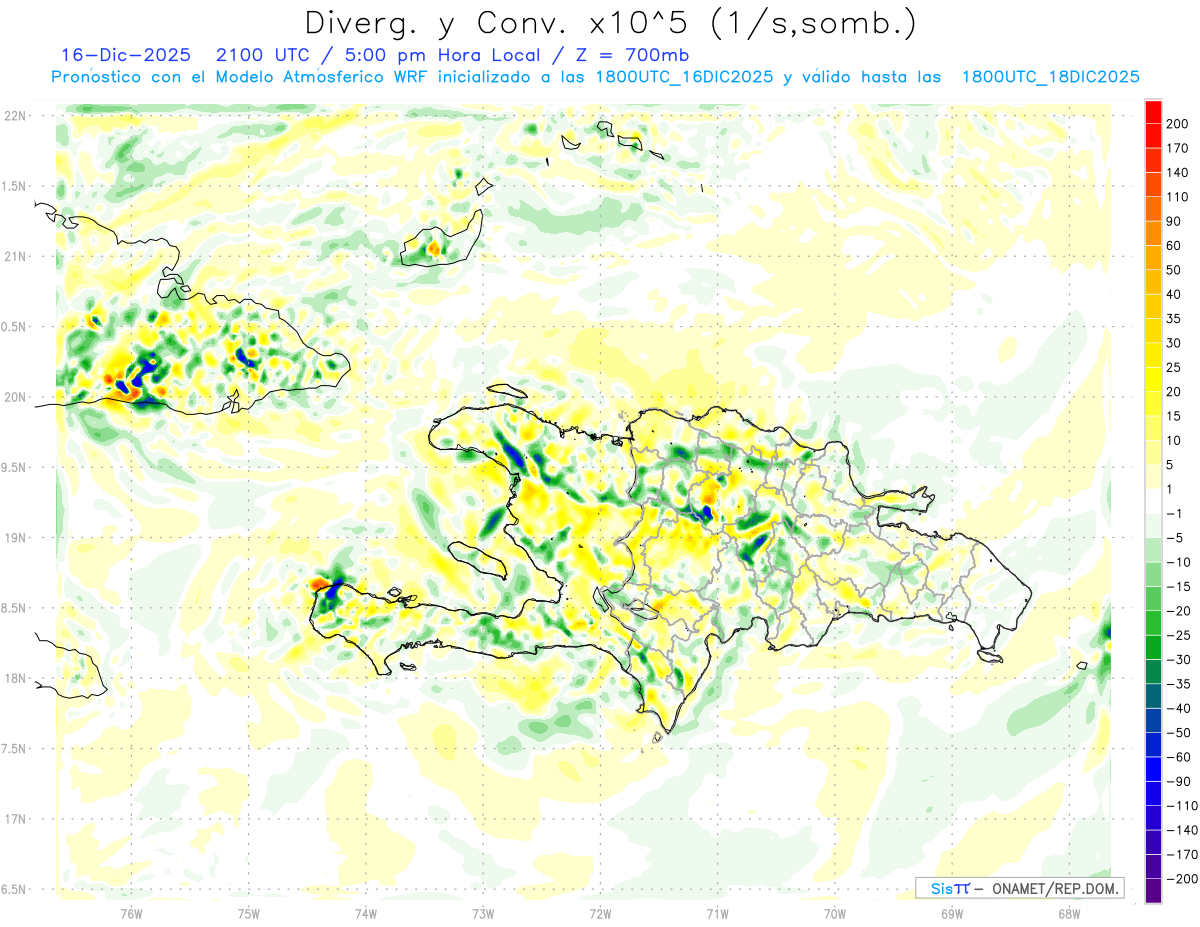Select the purple bottom swatch below -200
Screen dimensions: 1200x927
coord(1153,890)
